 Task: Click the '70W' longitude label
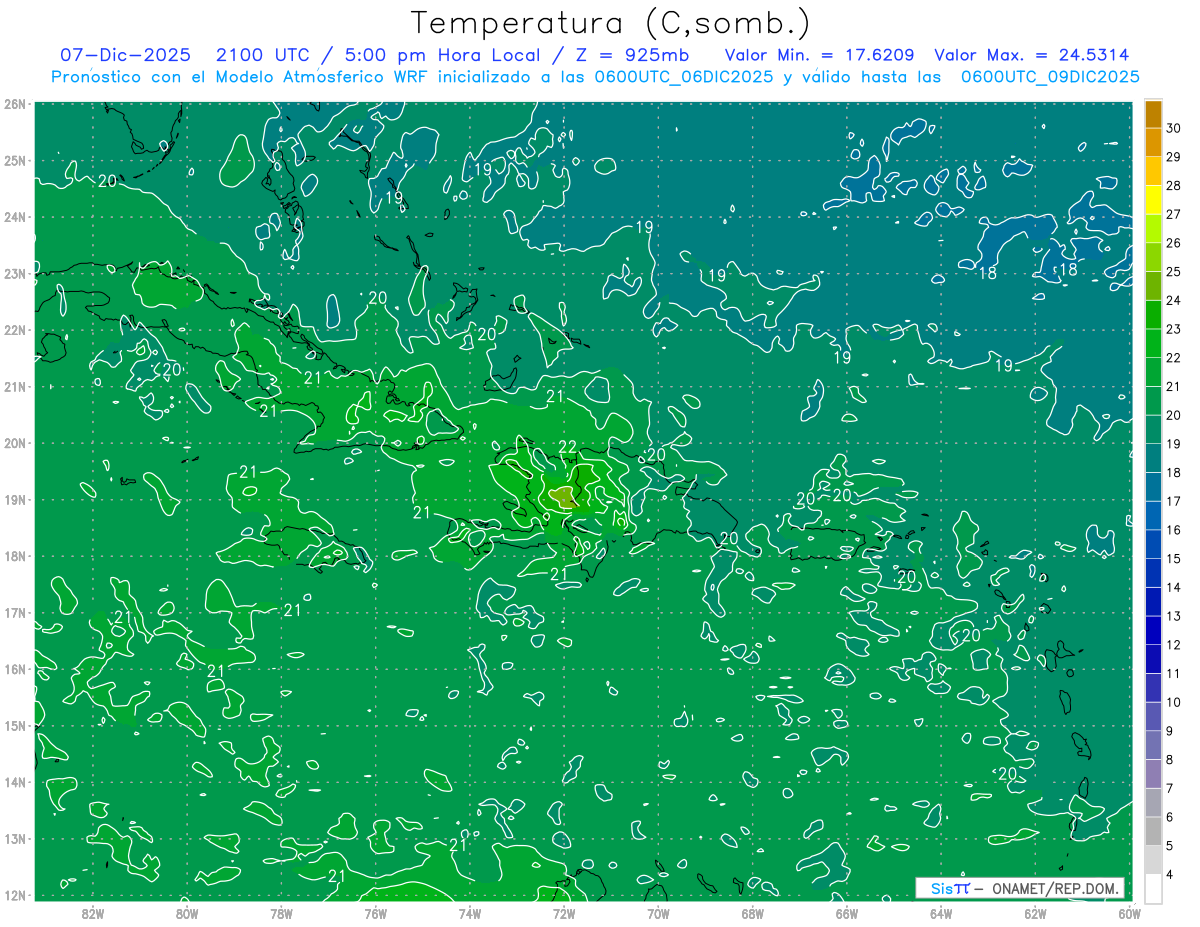[x=658, y=913]
